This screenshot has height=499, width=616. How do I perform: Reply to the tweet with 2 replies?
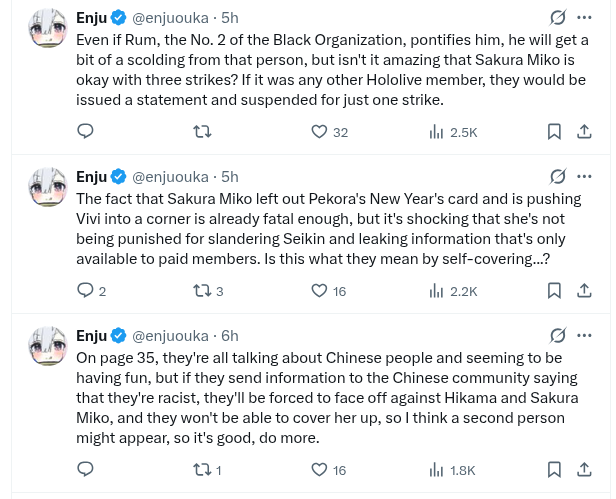point(86,291)
